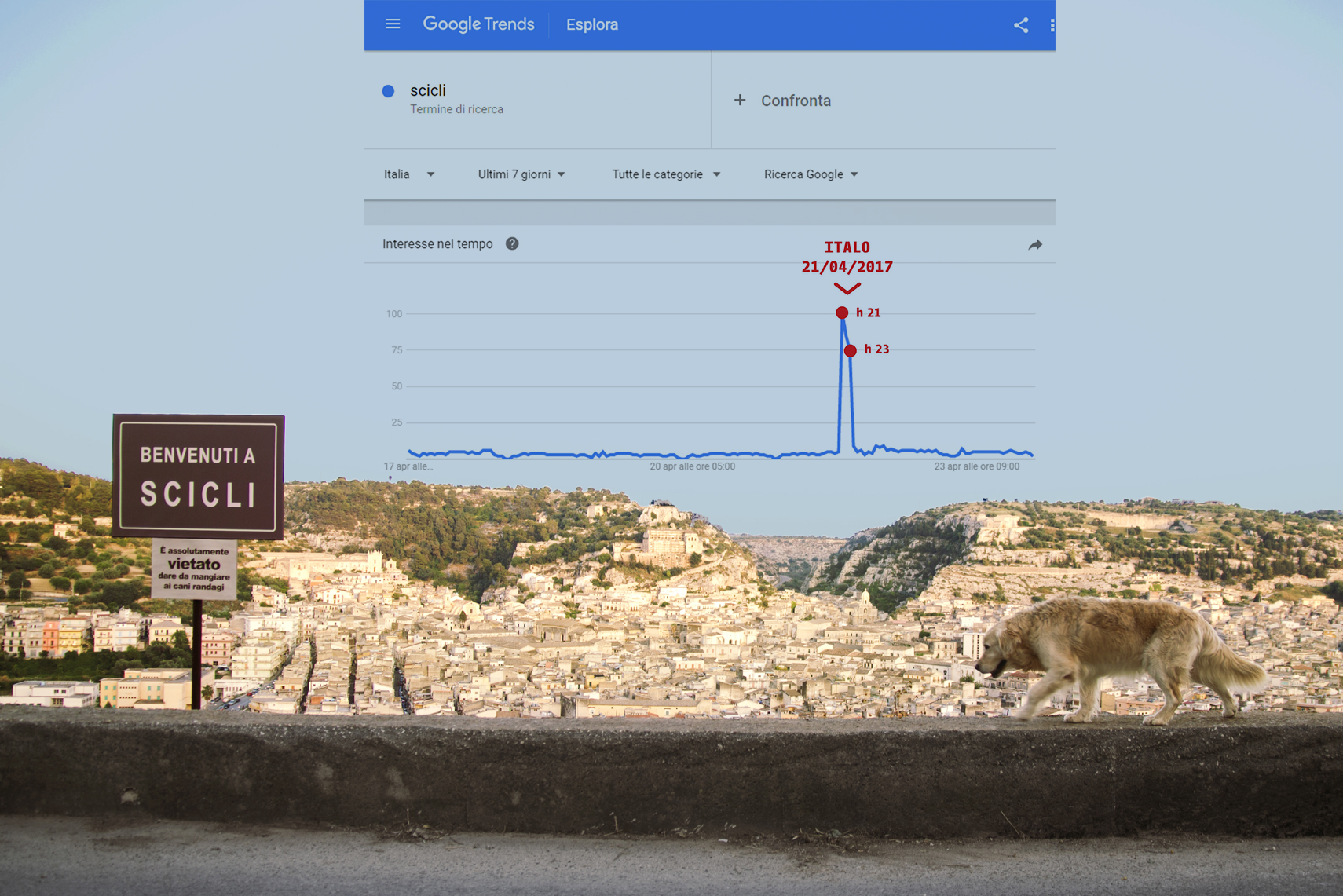Click the share icon in the blue header

pyautogui.click(x=1020, y=25)
